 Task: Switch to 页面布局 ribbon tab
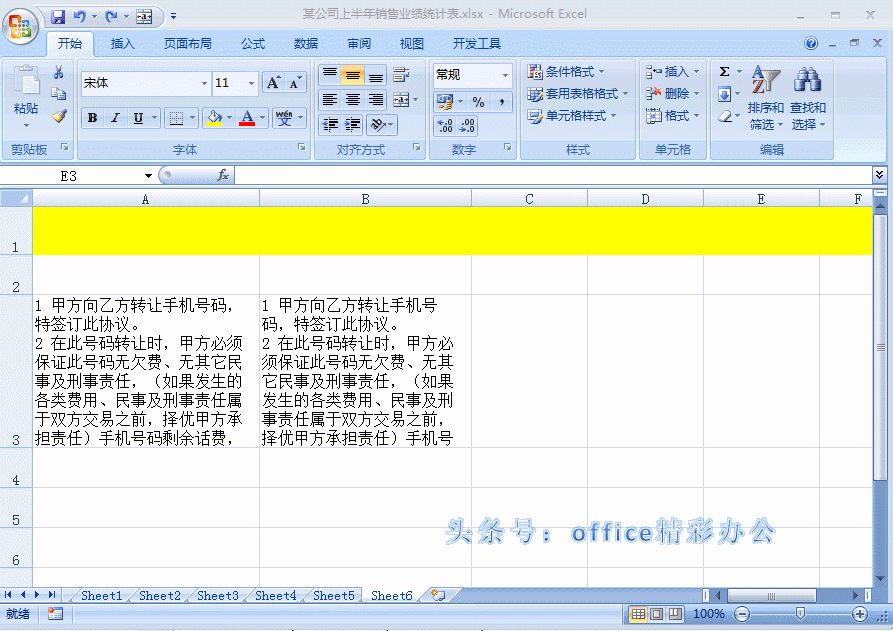187,43
